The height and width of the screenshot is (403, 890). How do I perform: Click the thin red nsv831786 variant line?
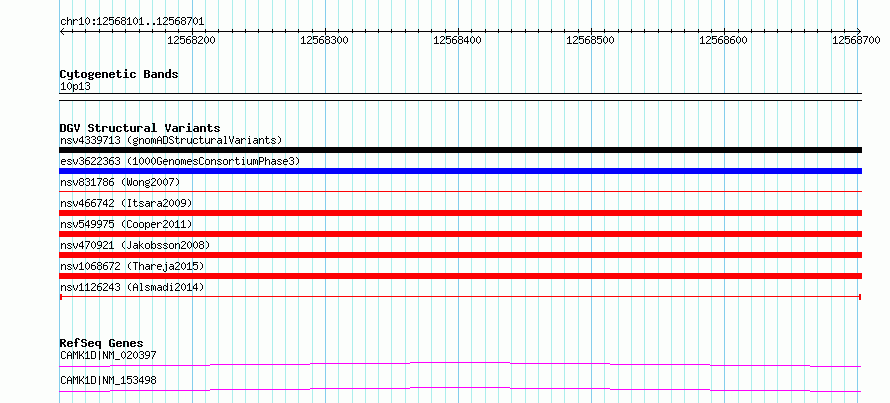coord(460,192)
